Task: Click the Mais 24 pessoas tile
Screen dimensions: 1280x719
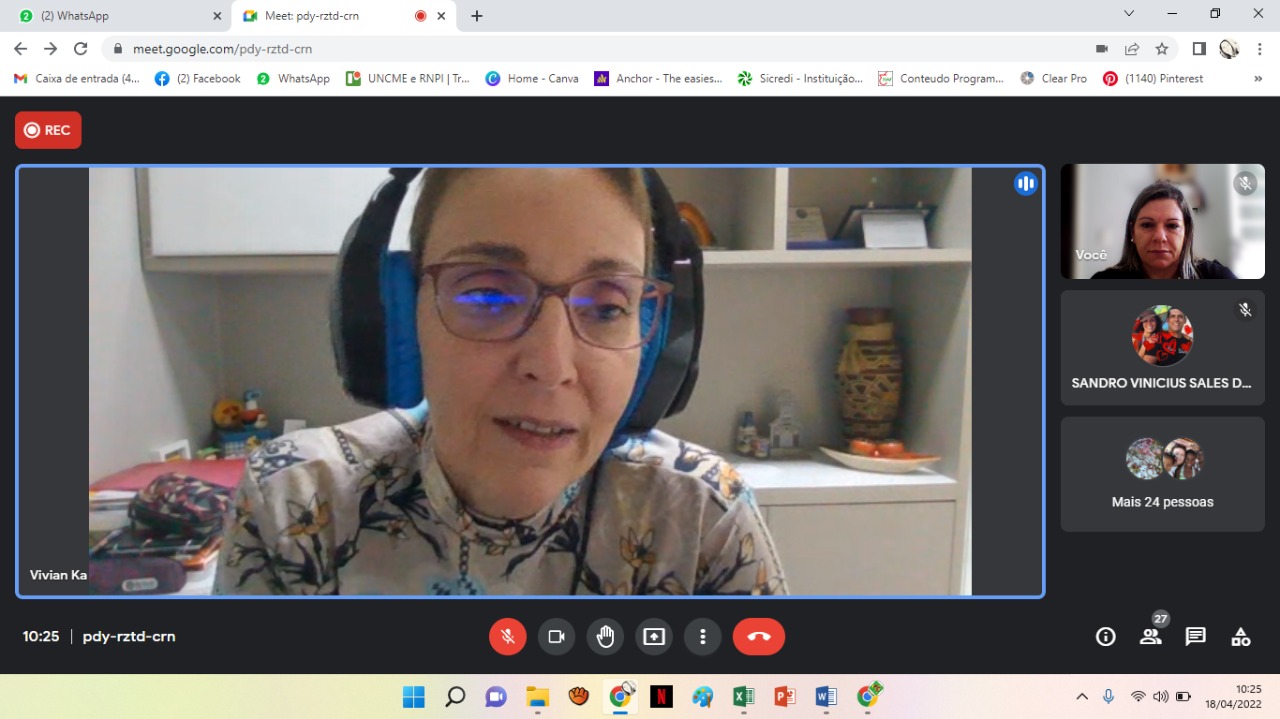Action: 1162,474
